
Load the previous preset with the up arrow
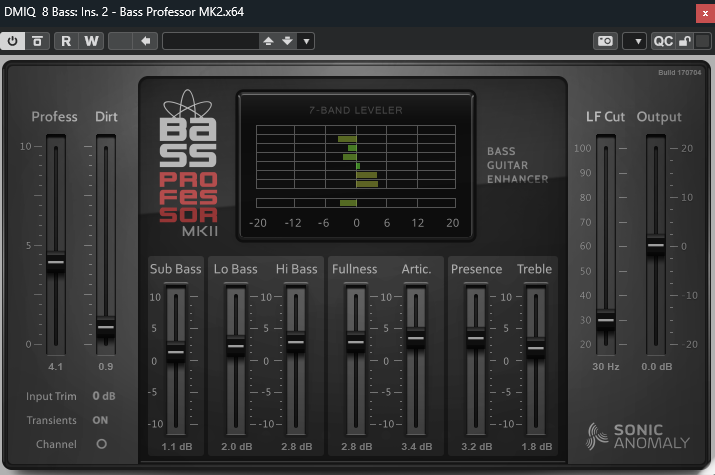tap(268, 41)
